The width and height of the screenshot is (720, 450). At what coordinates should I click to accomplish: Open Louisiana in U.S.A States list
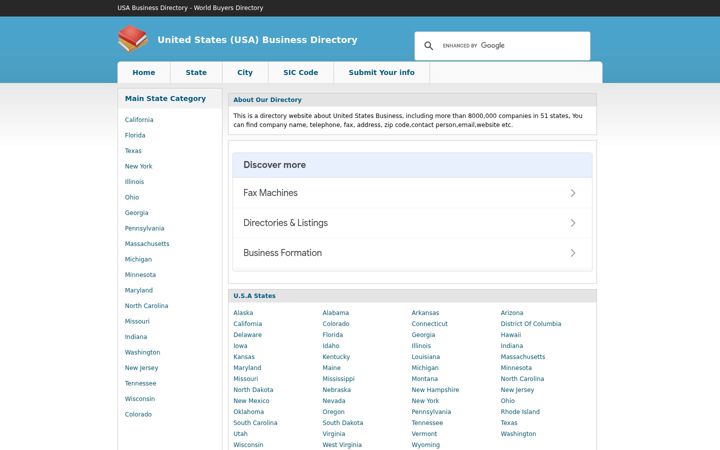[426, 357]
